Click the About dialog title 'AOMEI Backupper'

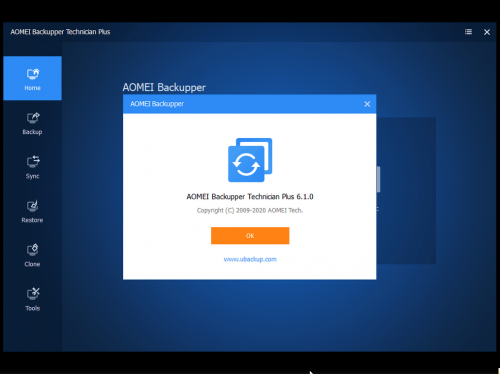(x=157, y=104)
